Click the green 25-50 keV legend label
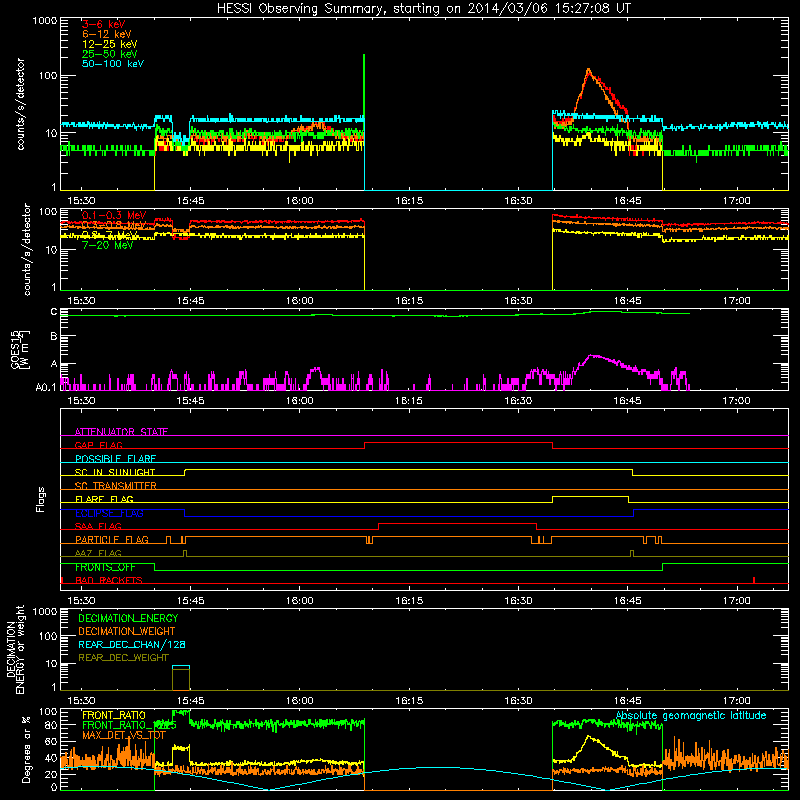This screenshot has width=800, height=800. click(x=110, y=54)
